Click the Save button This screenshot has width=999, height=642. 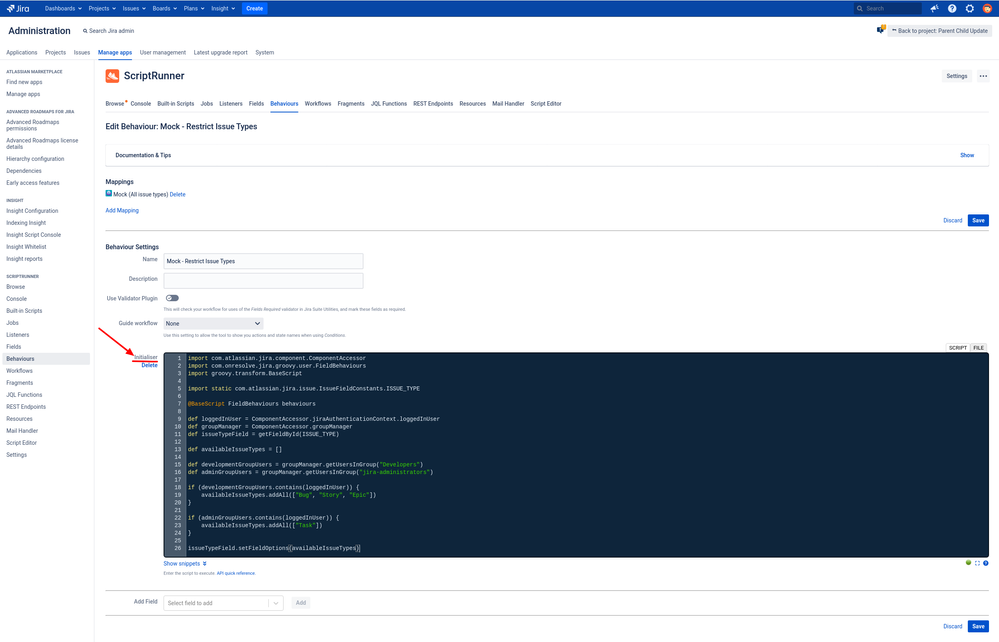(x=977, y=220)
